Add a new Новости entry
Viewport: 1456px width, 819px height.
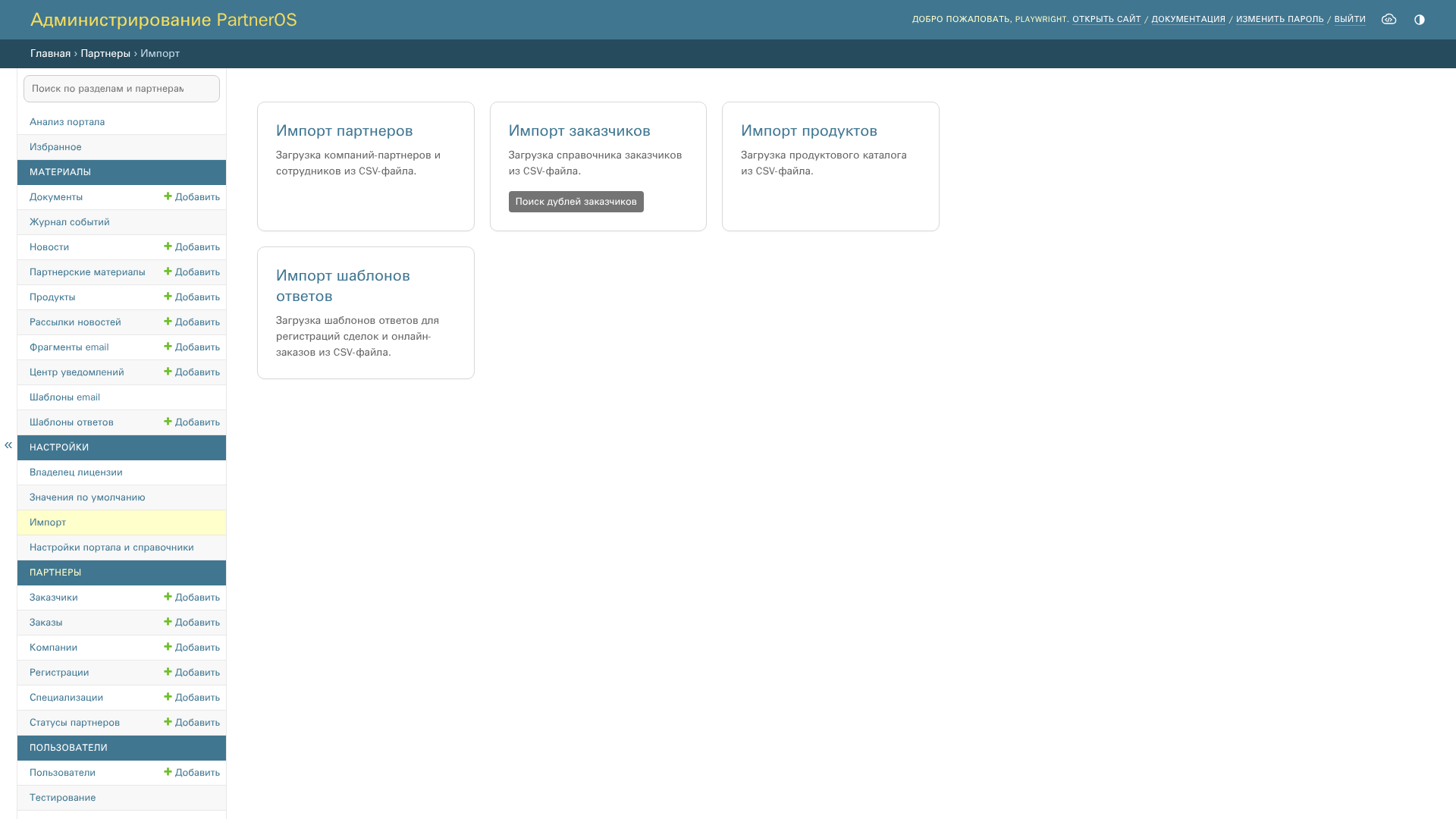192,247
